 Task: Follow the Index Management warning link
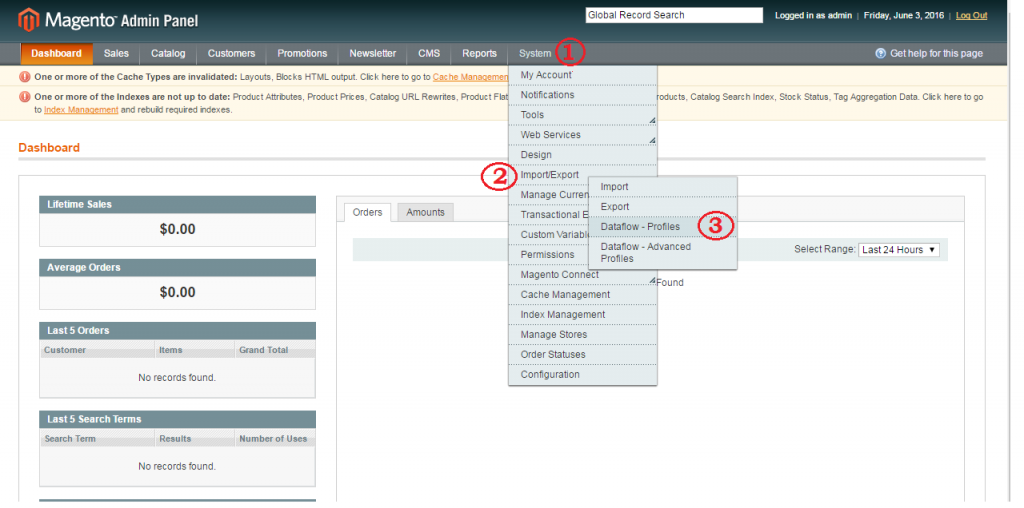(81, 110)
